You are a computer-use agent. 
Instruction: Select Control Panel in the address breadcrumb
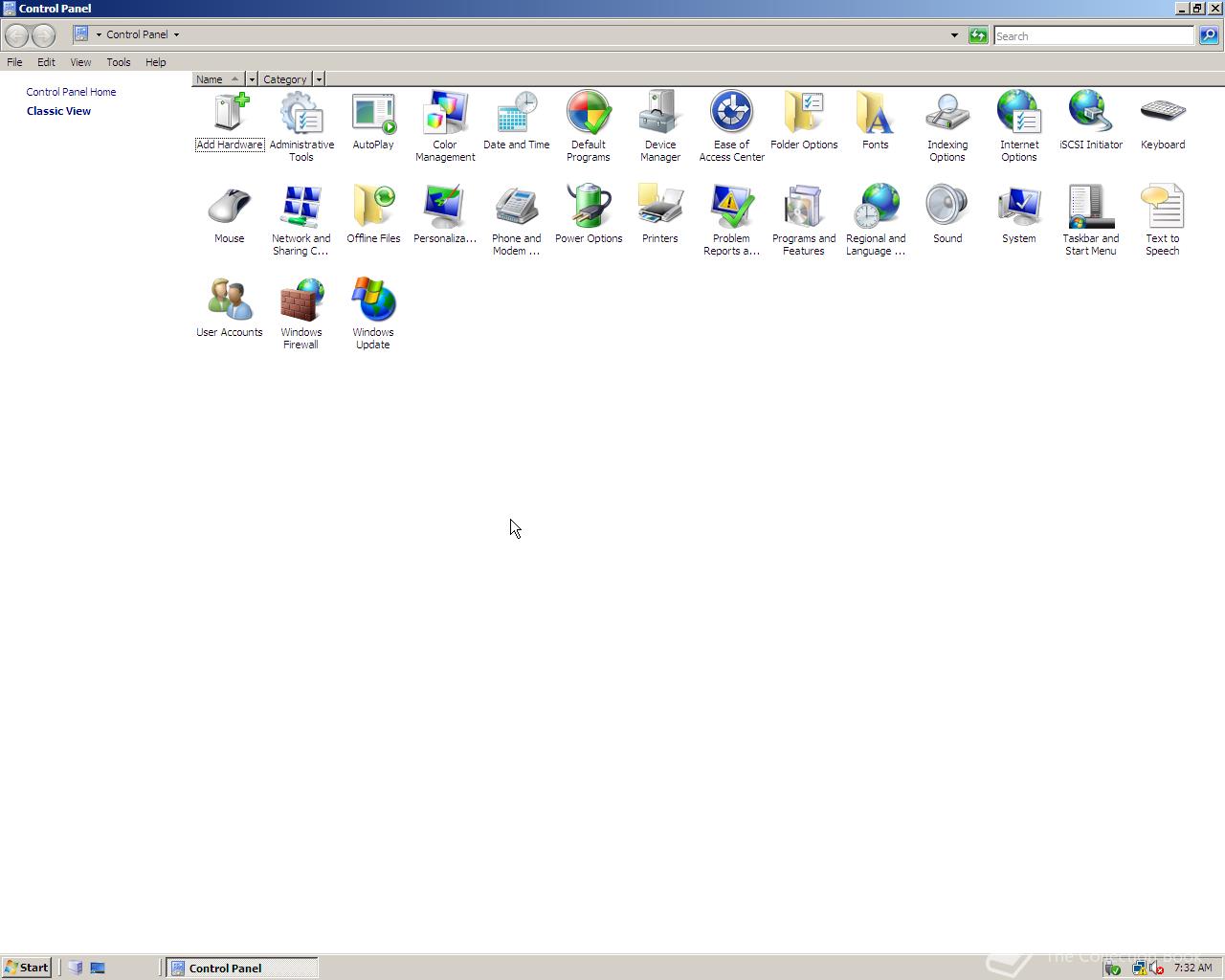coord(137,34)
